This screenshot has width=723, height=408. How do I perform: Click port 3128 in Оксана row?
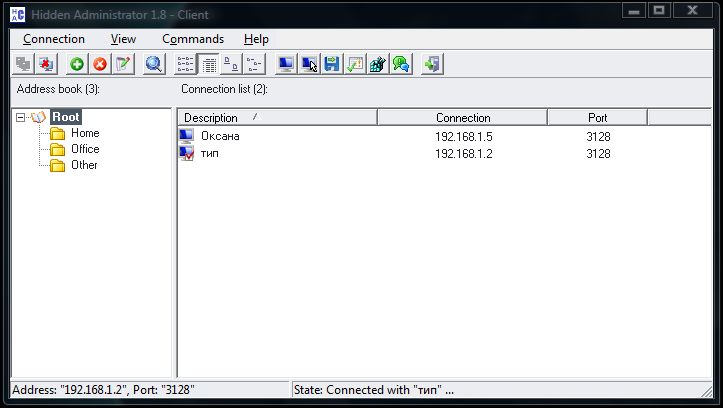(598, 137)
